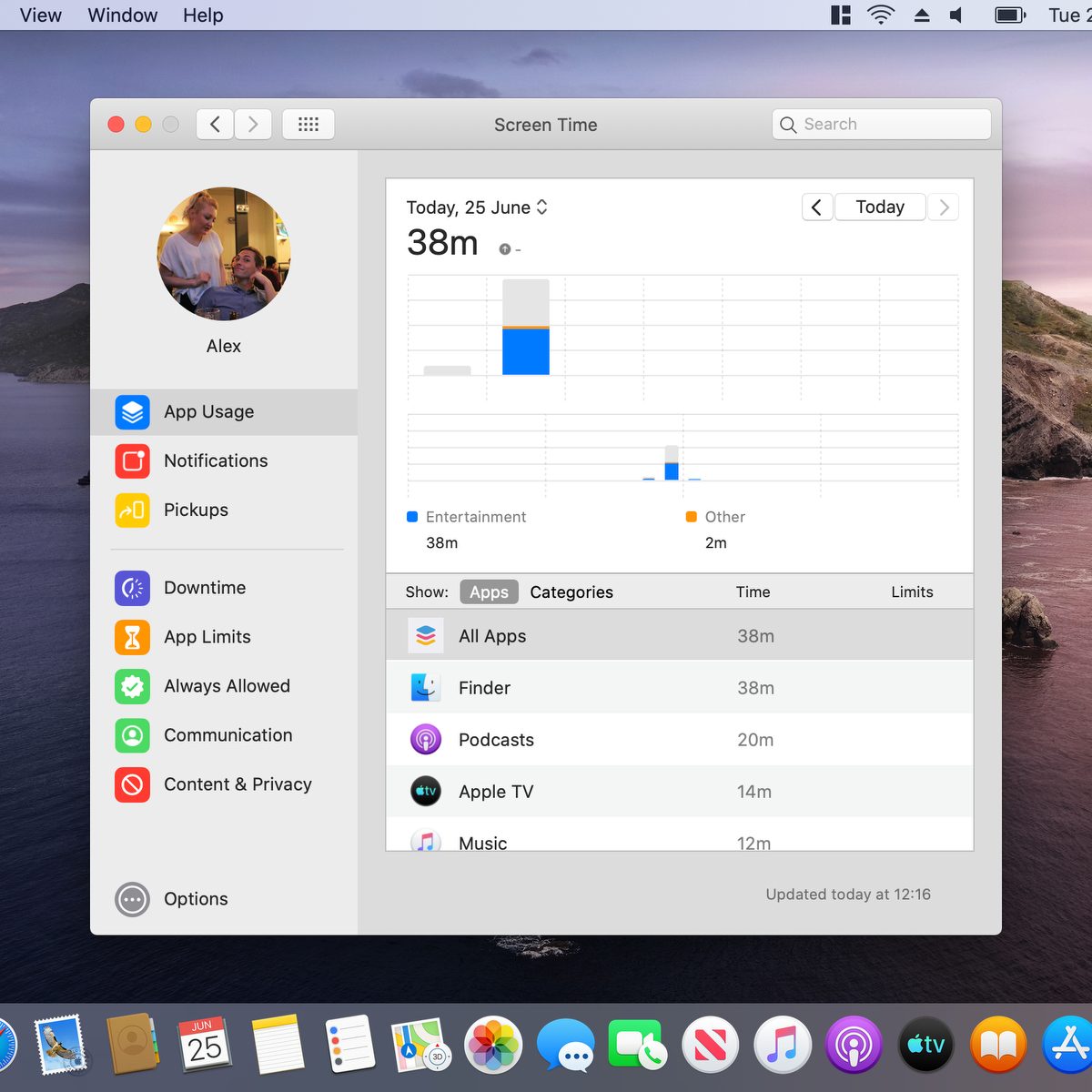Open Maps from the Dock
The image size is (1092, 1092).
coord(420,1045)
